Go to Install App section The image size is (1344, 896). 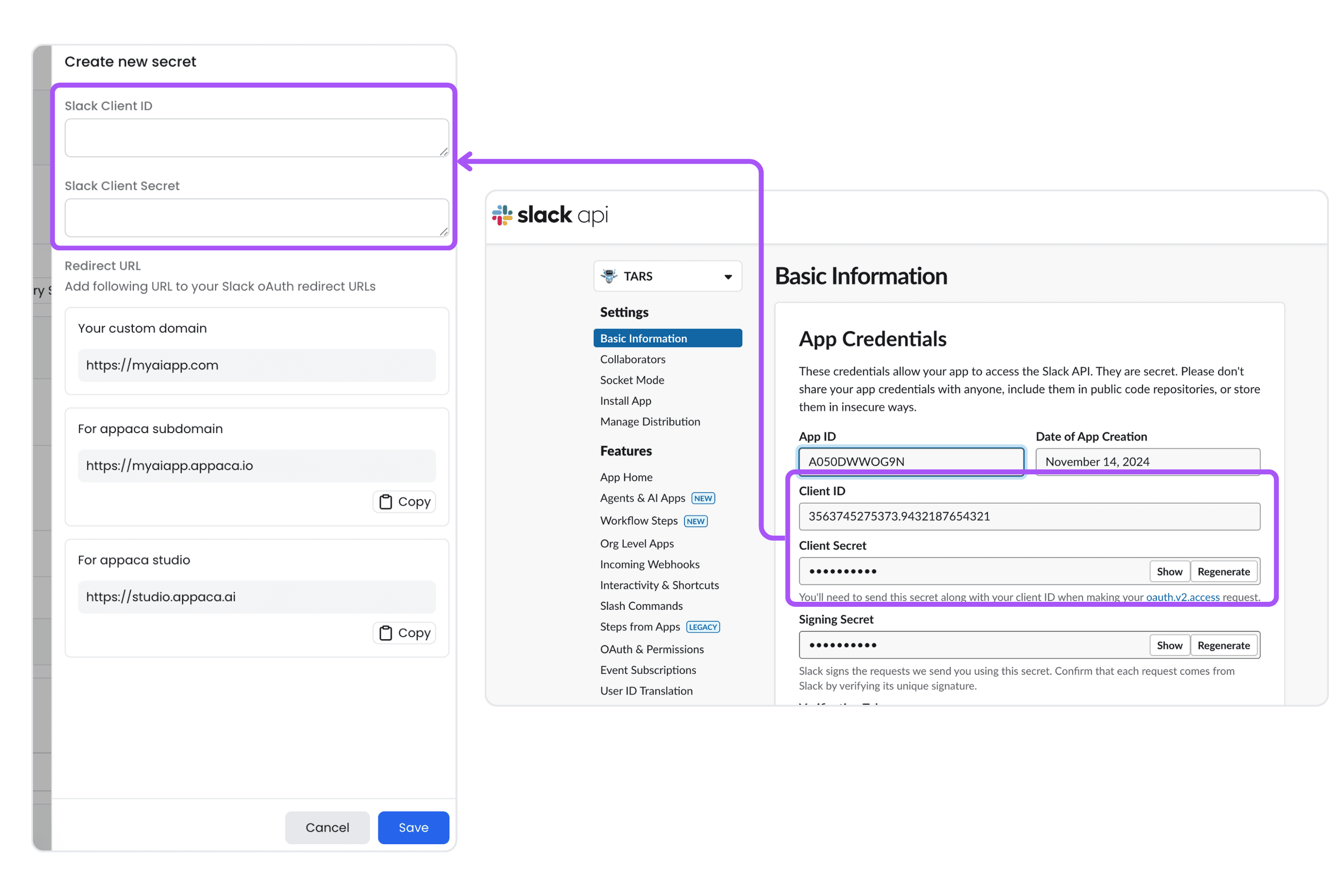tap(625, 401)
